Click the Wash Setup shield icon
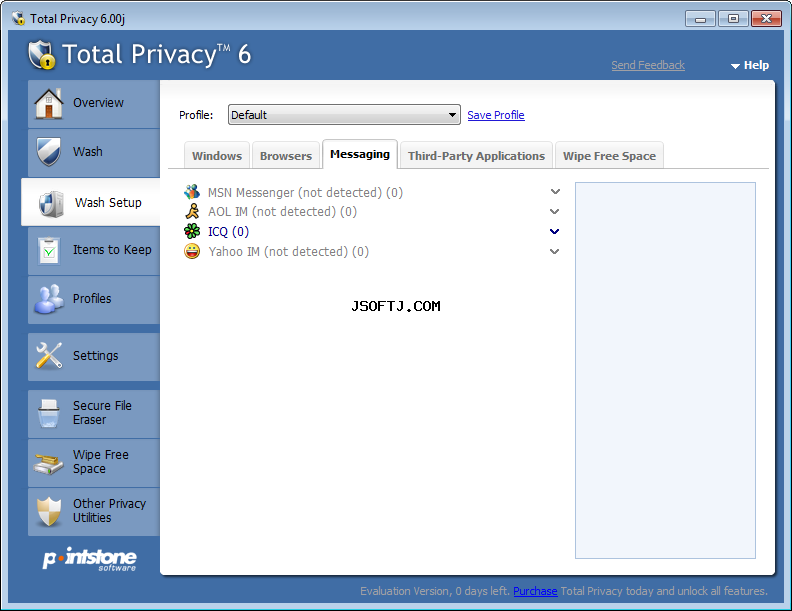Viewport: 792px width, 611px height. [51, 203]
